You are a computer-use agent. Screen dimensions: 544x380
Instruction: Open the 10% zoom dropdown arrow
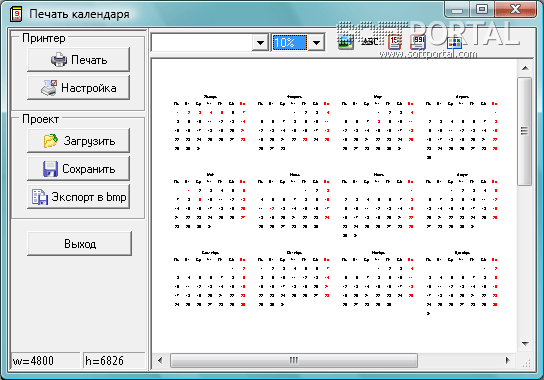pyautogui.click(x=316, y=43)
